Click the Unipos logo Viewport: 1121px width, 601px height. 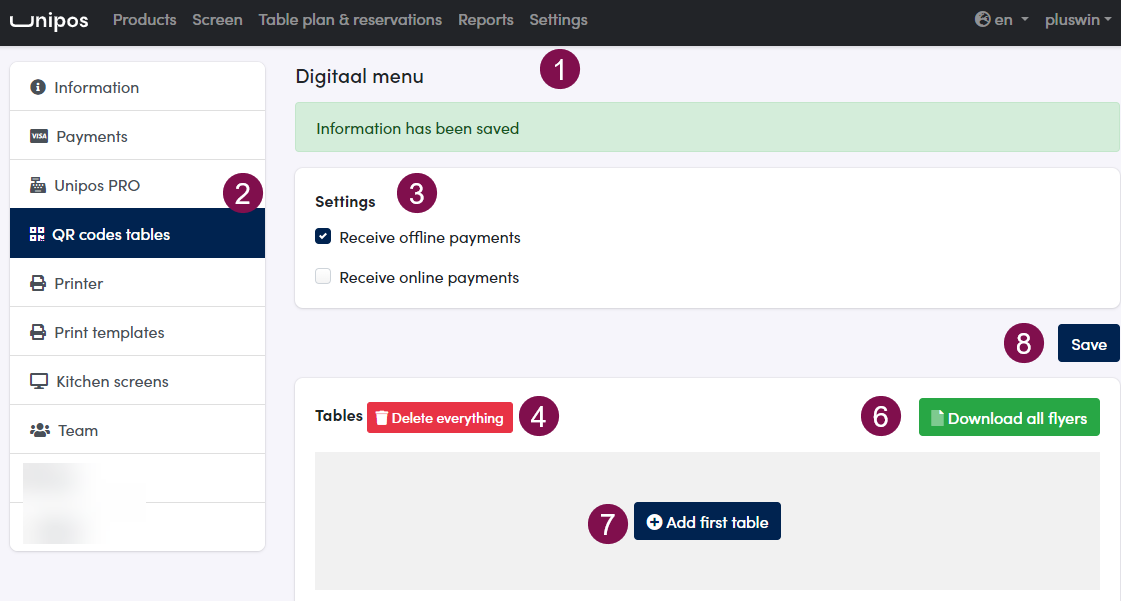coord(49,20)
